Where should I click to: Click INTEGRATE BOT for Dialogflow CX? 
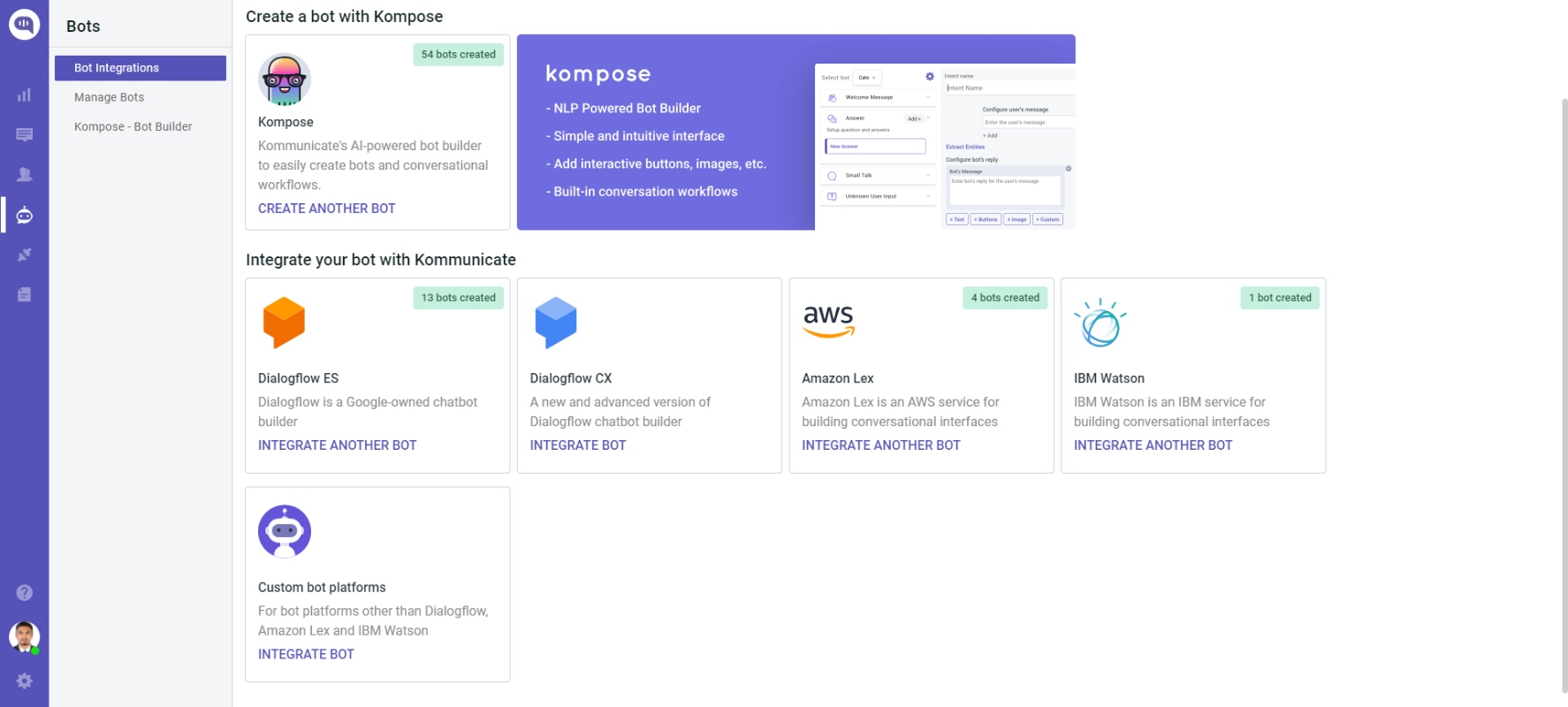click(578, 445)
